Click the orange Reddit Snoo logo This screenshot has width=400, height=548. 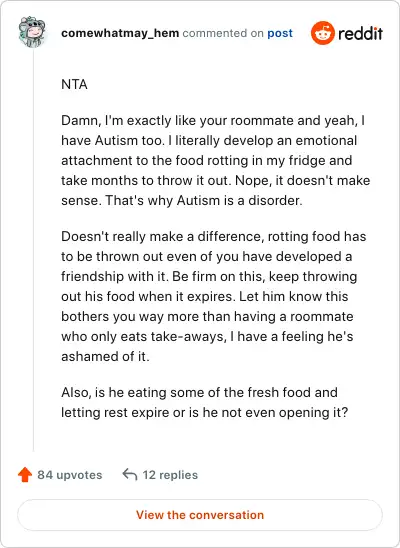tap(322, 33)
